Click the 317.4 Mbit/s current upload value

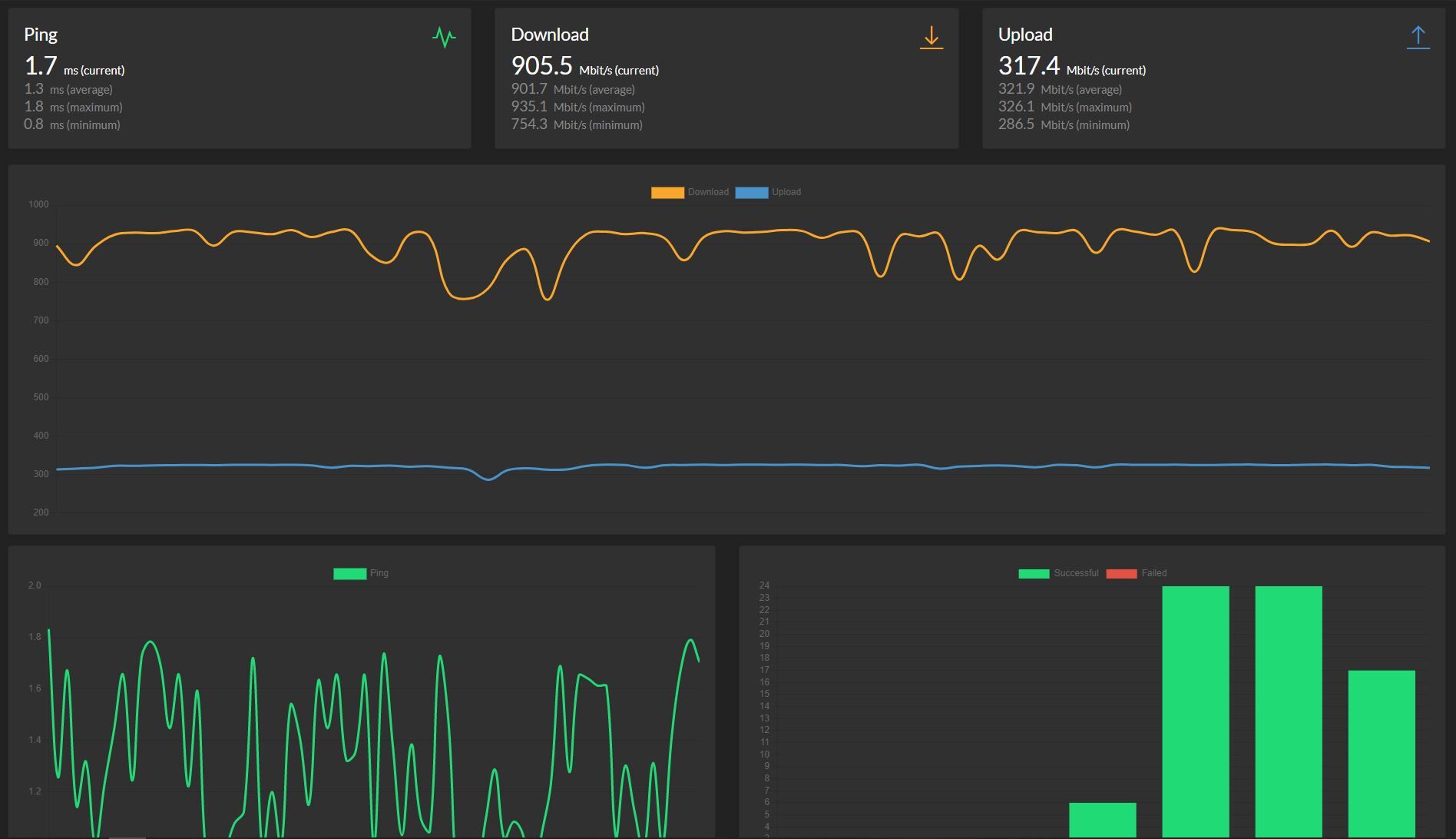pos(1071,66)
